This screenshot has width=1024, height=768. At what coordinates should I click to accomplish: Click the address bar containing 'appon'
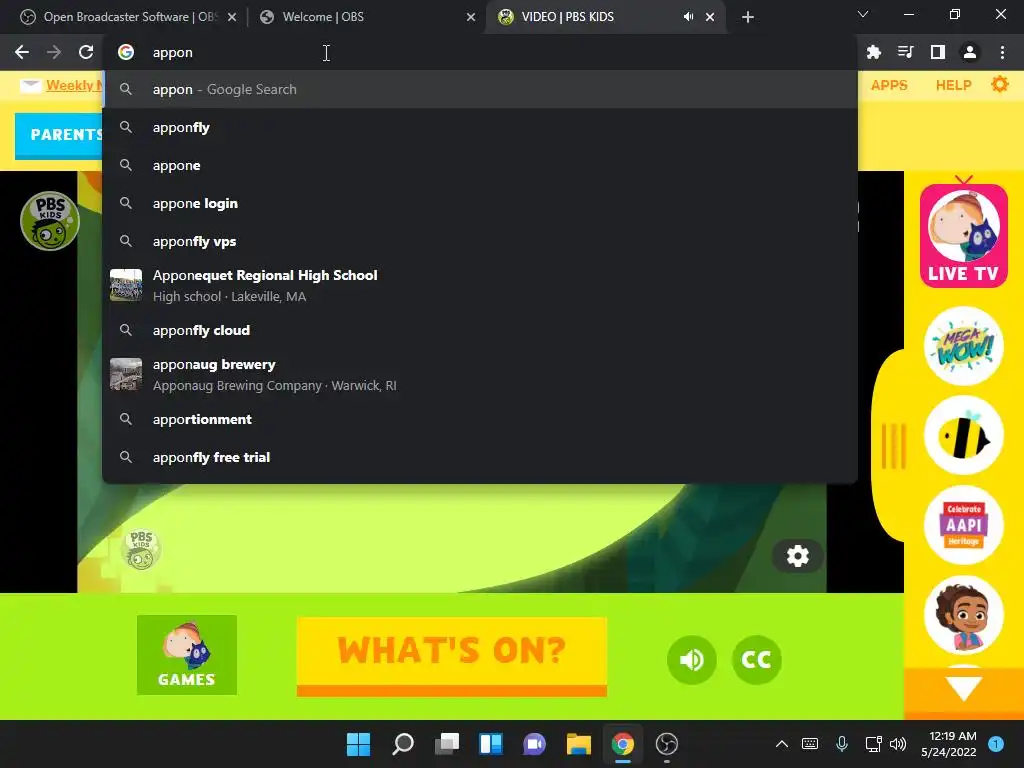[x=480, y=52]
